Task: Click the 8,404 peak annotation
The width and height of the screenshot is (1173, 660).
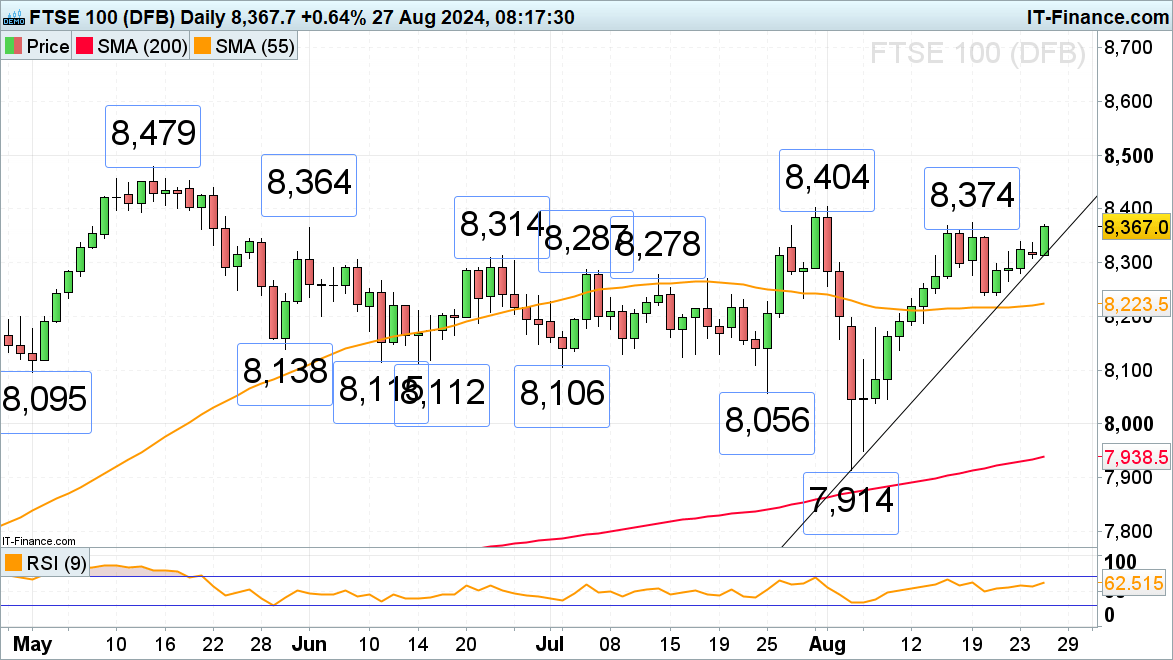Action: click(827, 180)
